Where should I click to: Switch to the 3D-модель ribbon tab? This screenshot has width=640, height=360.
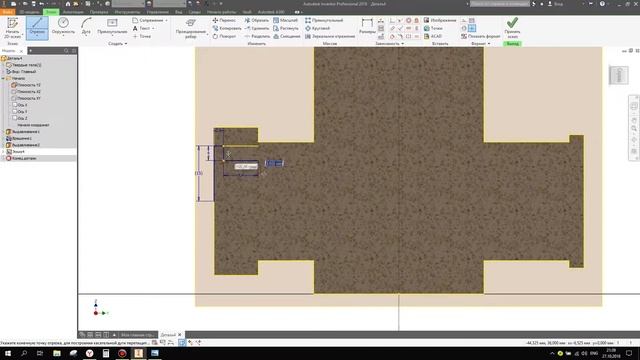[29, 12]
